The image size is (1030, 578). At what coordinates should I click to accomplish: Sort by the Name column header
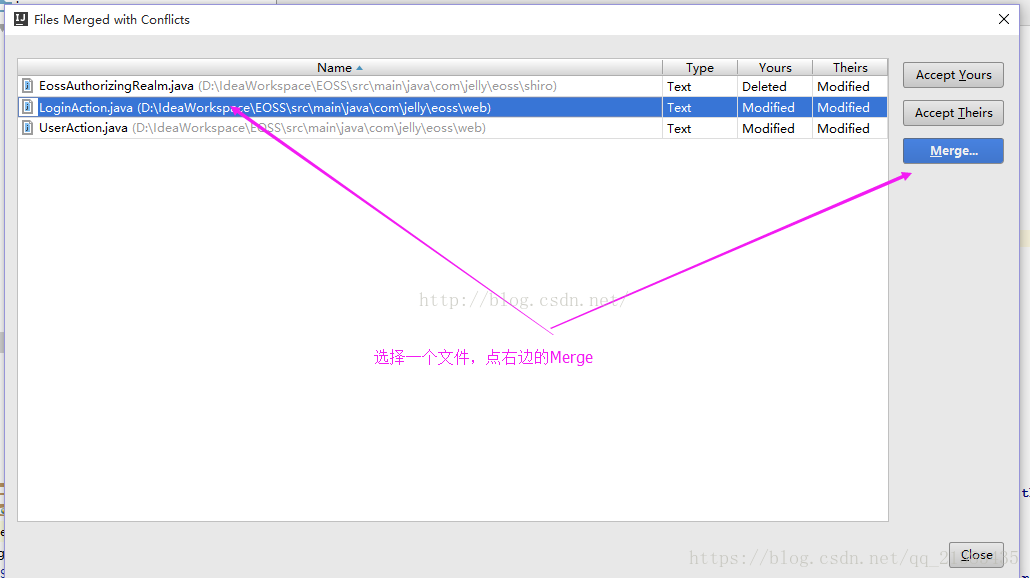(340, 68)
